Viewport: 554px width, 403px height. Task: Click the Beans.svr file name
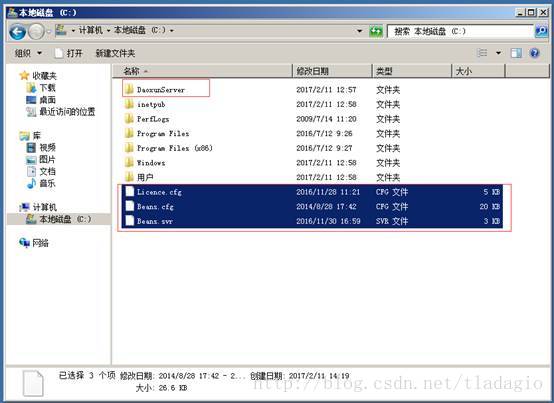coord(155,221)
